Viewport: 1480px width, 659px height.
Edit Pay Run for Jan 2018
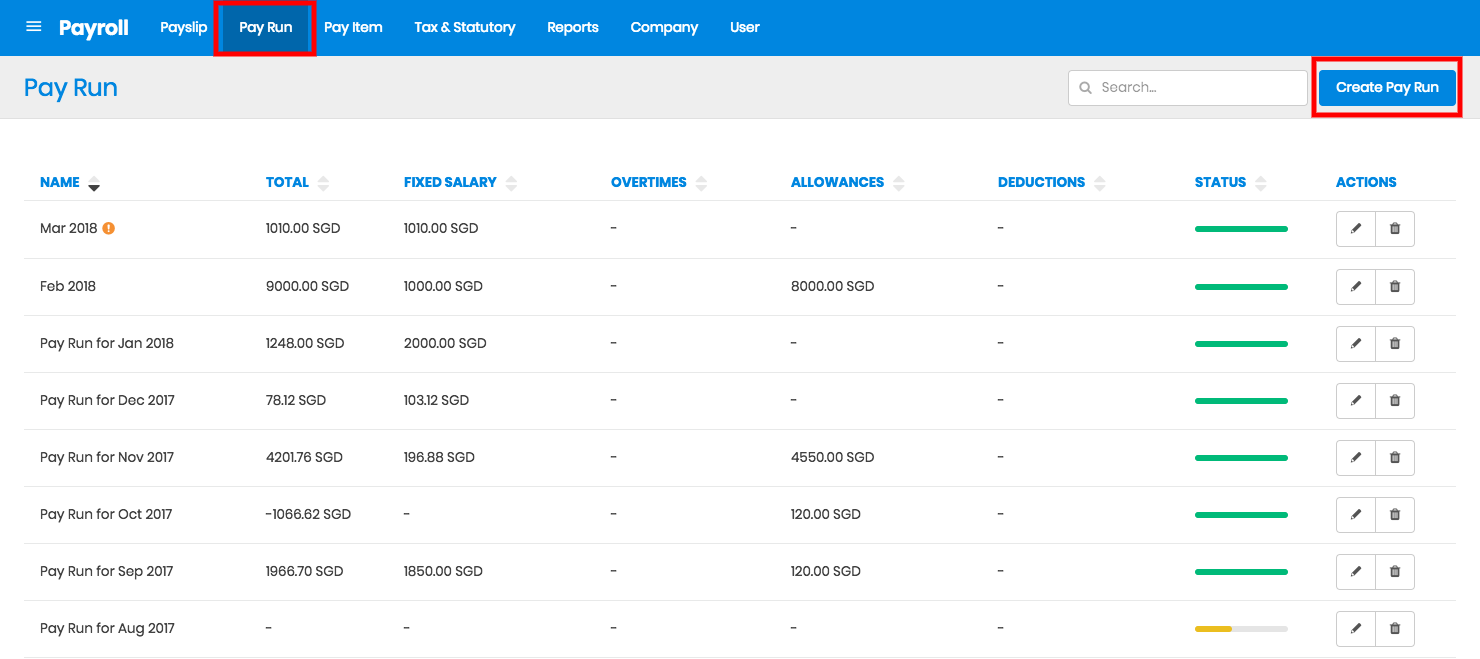pos(1356,343)
